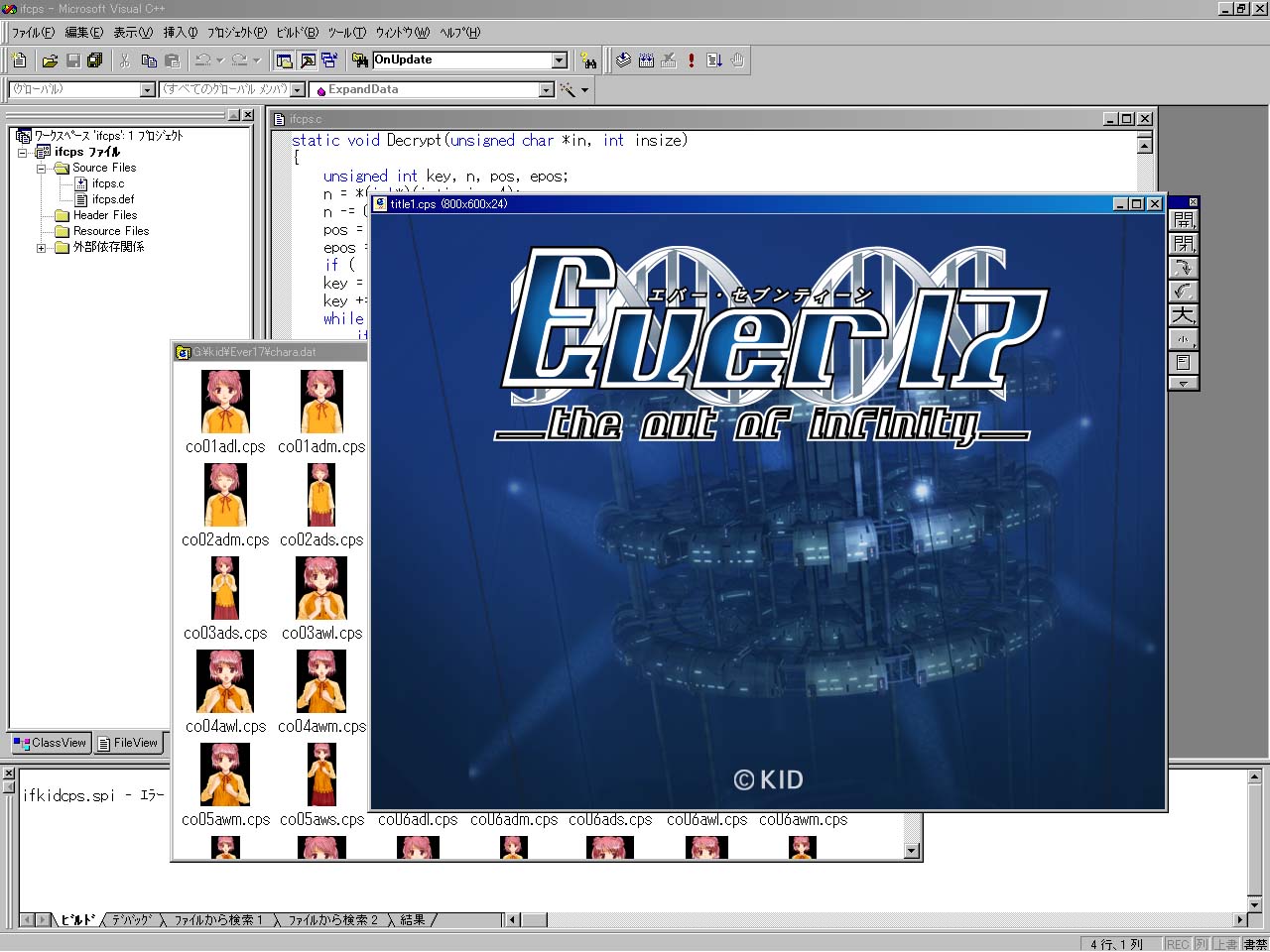Viewport: 1270px width, 952px height.
Task: Click the Copy icon in the toolbar
Action: pos(149,60)
